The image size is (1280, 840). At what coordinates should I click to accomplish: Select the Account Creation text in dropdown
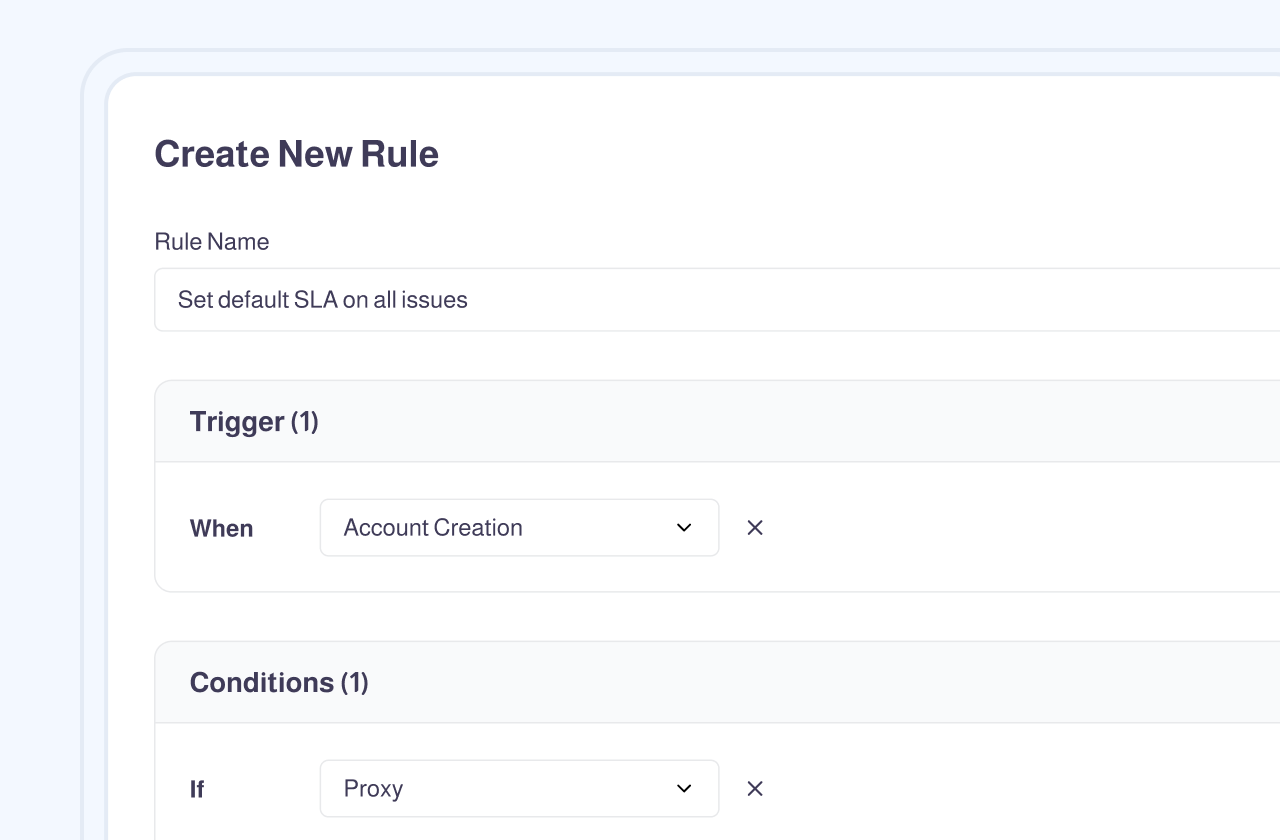pyautogui.click(x=433, y=528)
